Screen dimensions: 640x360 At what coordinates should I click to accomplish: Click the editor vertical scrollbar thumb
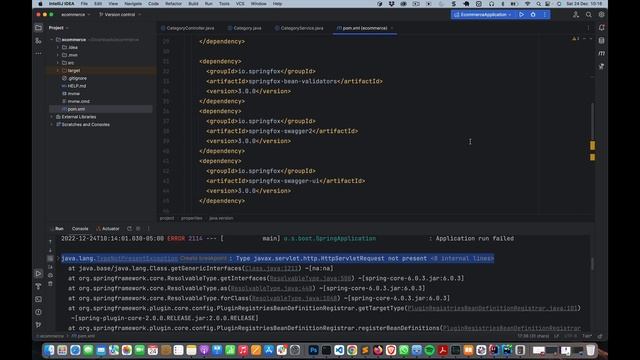coord(592,121)
